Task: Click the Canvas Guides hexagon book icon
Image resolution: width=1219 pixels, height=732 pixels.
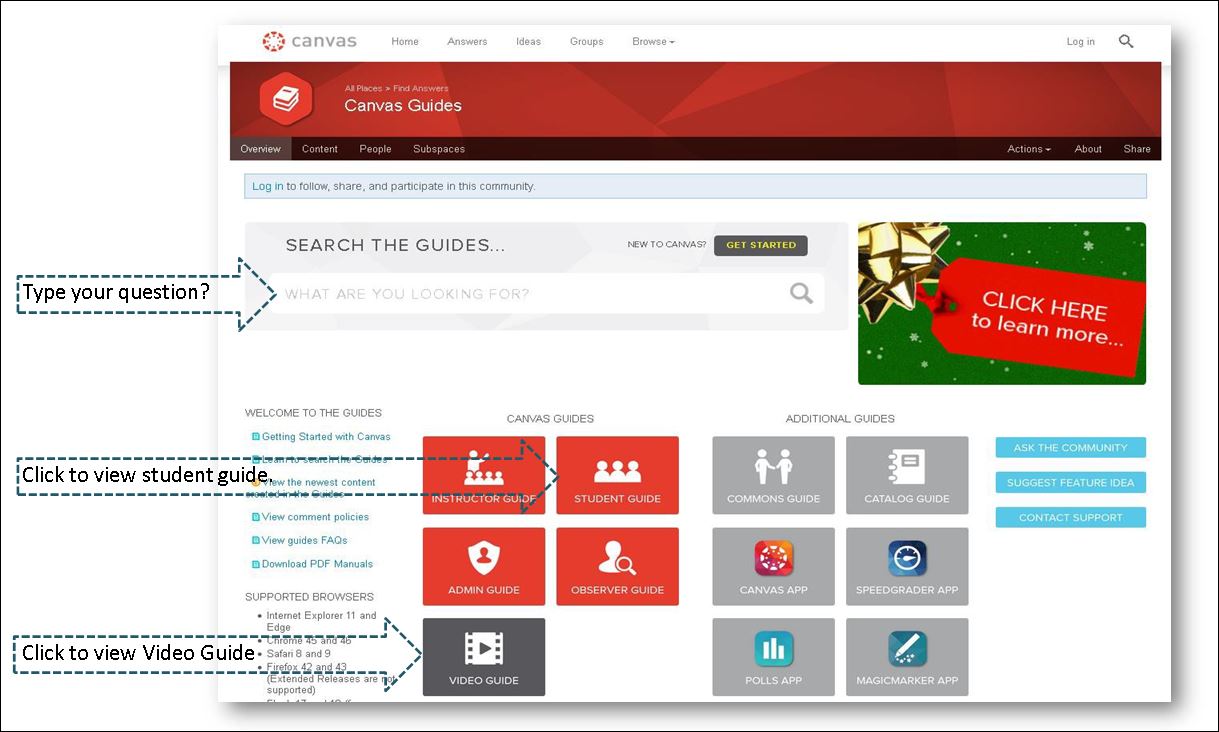Action: pos(286,99)
